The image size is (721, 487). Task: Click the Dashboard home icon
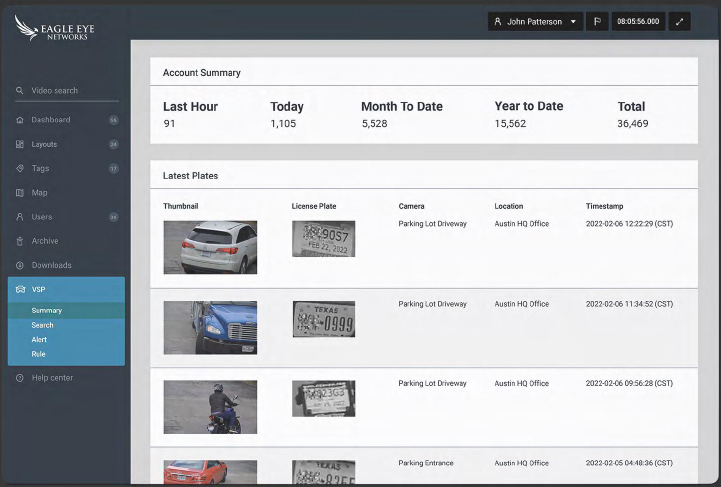coord(19,120)
